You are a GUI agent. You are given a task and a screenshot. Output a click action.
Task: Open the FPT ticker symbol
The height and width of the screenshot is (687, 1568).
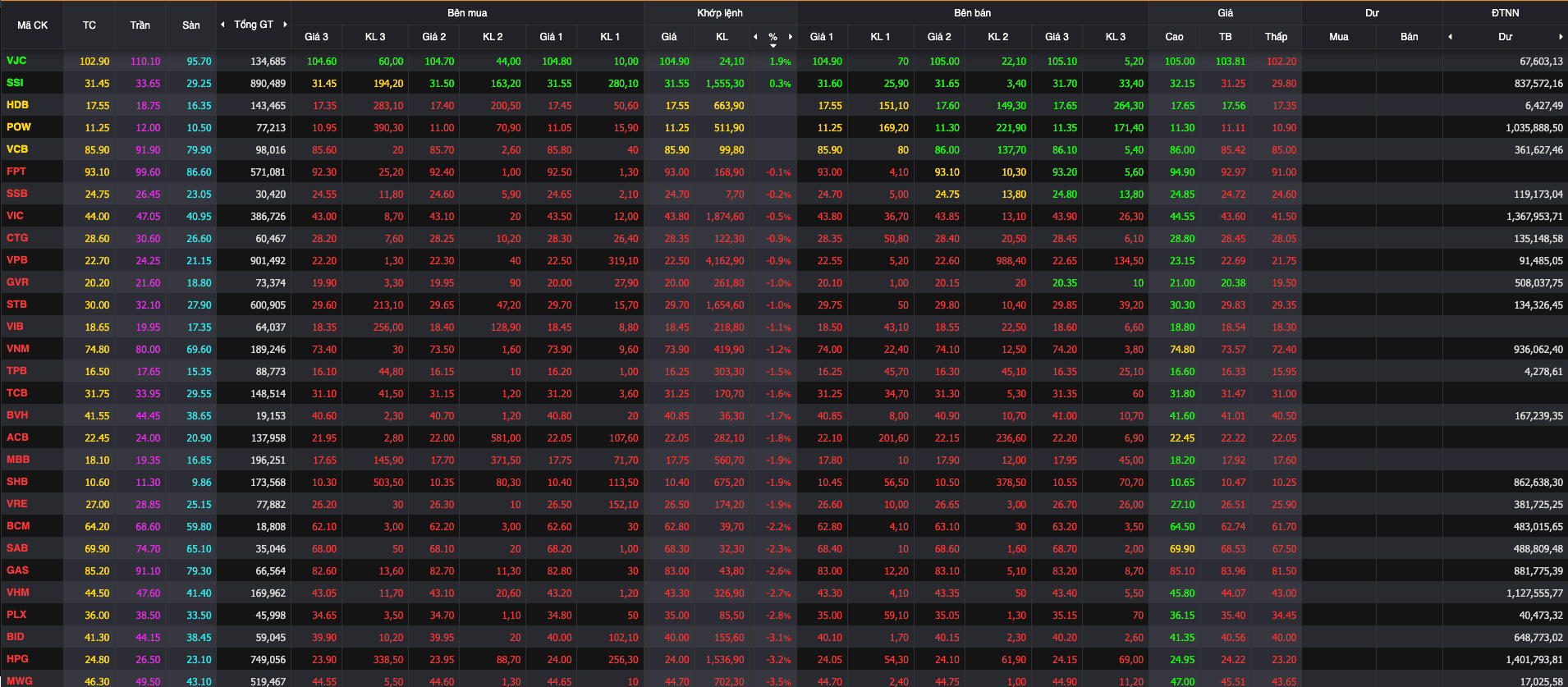click(16, 172)
